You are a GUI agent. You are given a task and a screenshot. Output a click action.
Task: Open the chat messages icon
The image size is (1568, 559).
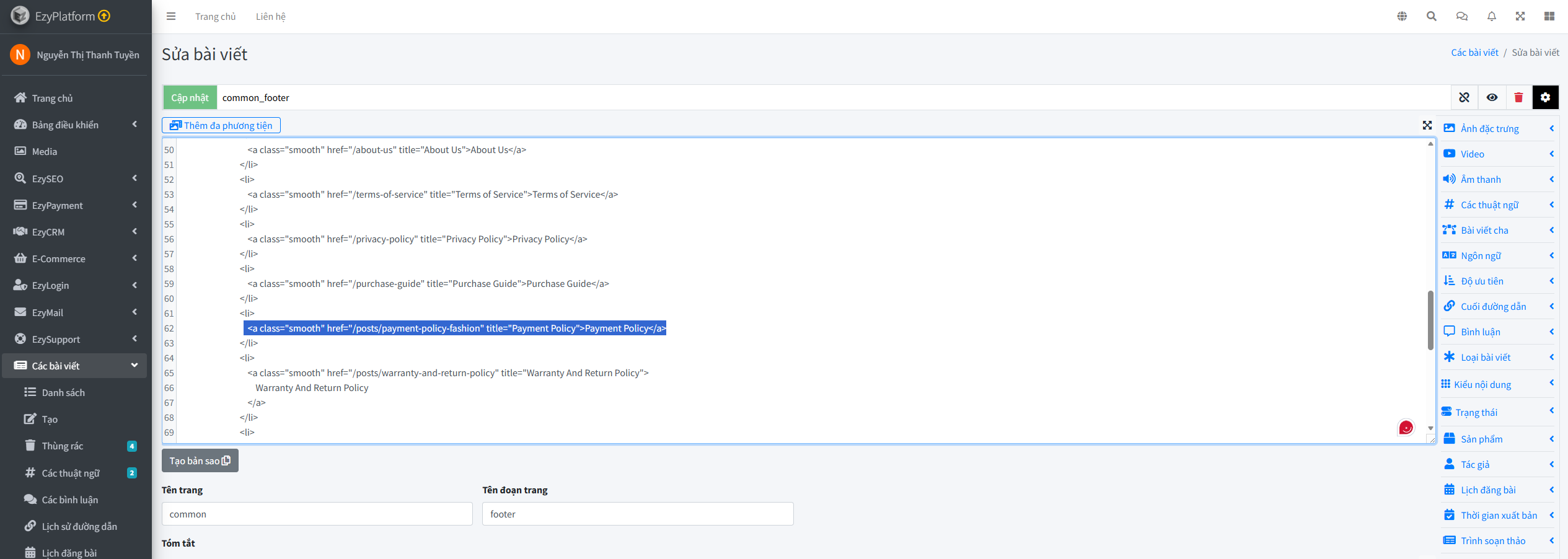(1461, 17)
